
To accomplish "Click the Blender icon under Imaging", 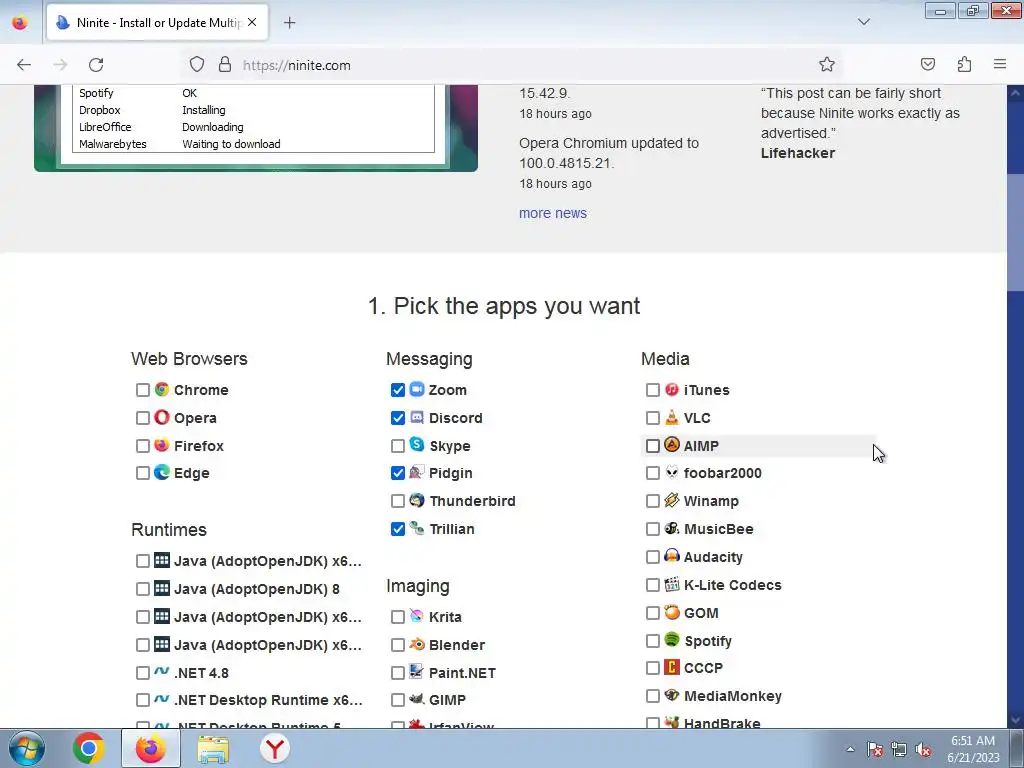I will coord(417,645).
